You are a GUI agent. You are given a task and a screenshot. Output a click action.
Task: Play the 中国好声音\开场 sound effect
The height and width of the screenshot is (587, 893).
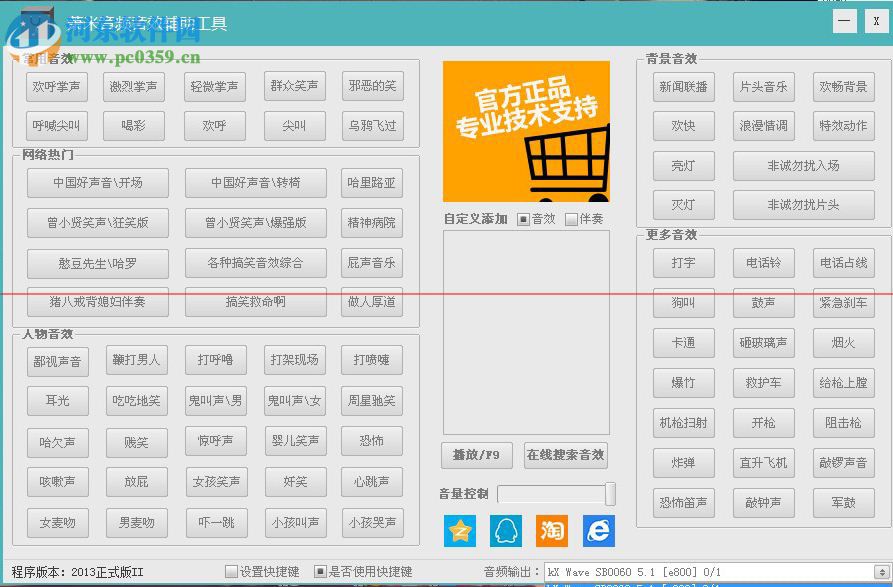pos(97,183)
